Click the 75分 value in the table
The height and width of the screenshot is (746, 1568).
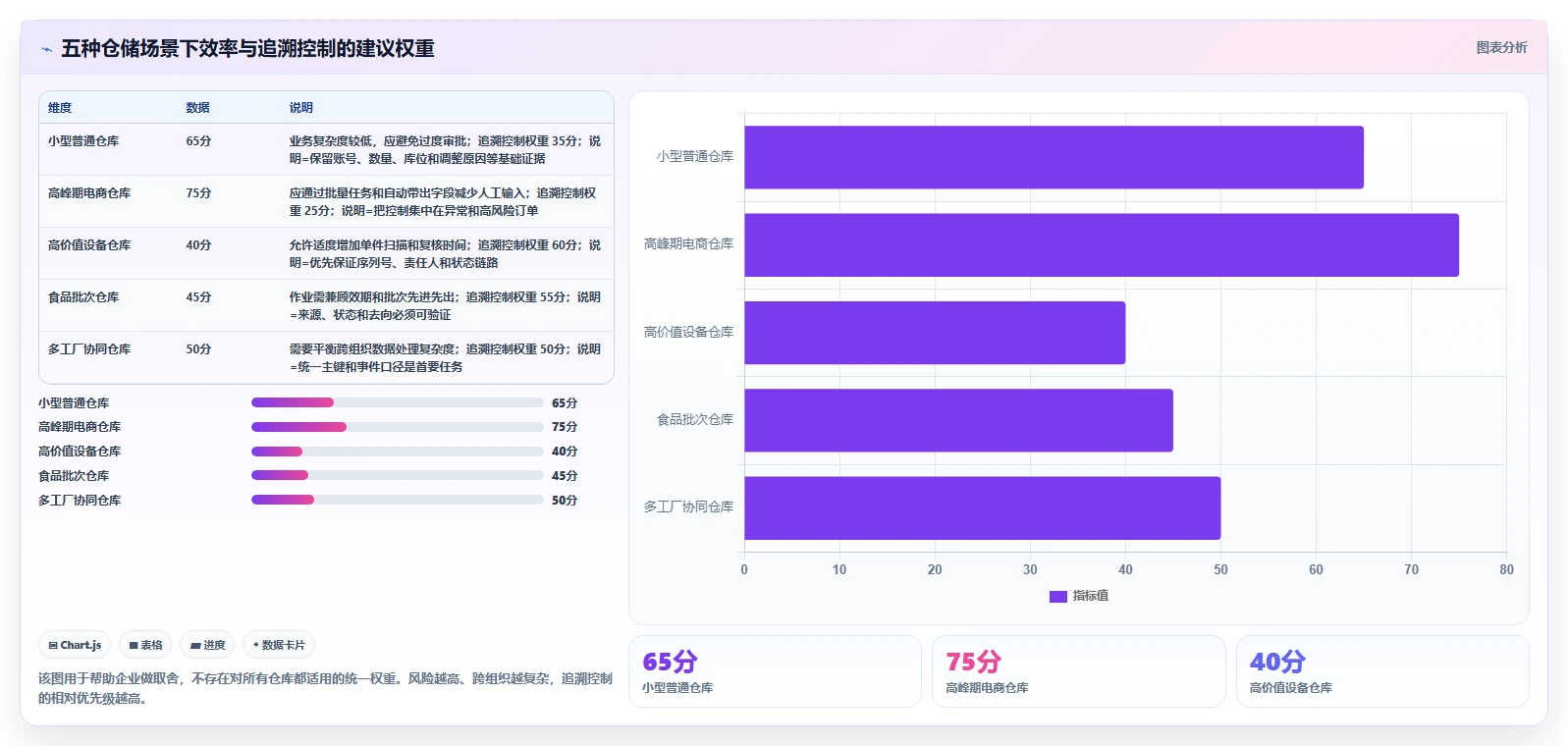point(198,193)
